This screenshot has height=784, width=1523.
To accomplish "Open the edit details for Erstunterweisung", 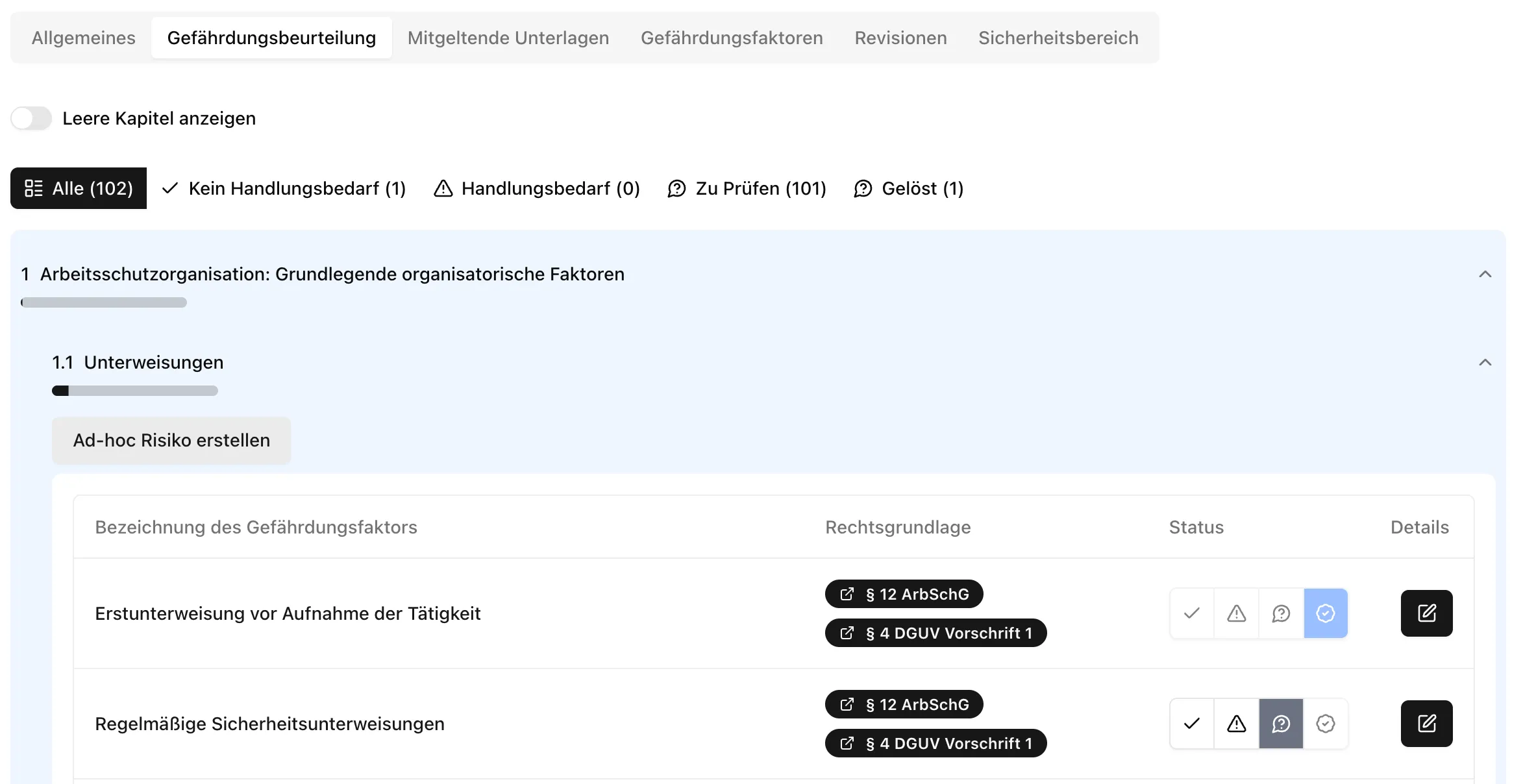I will (x=1426, y=613).
